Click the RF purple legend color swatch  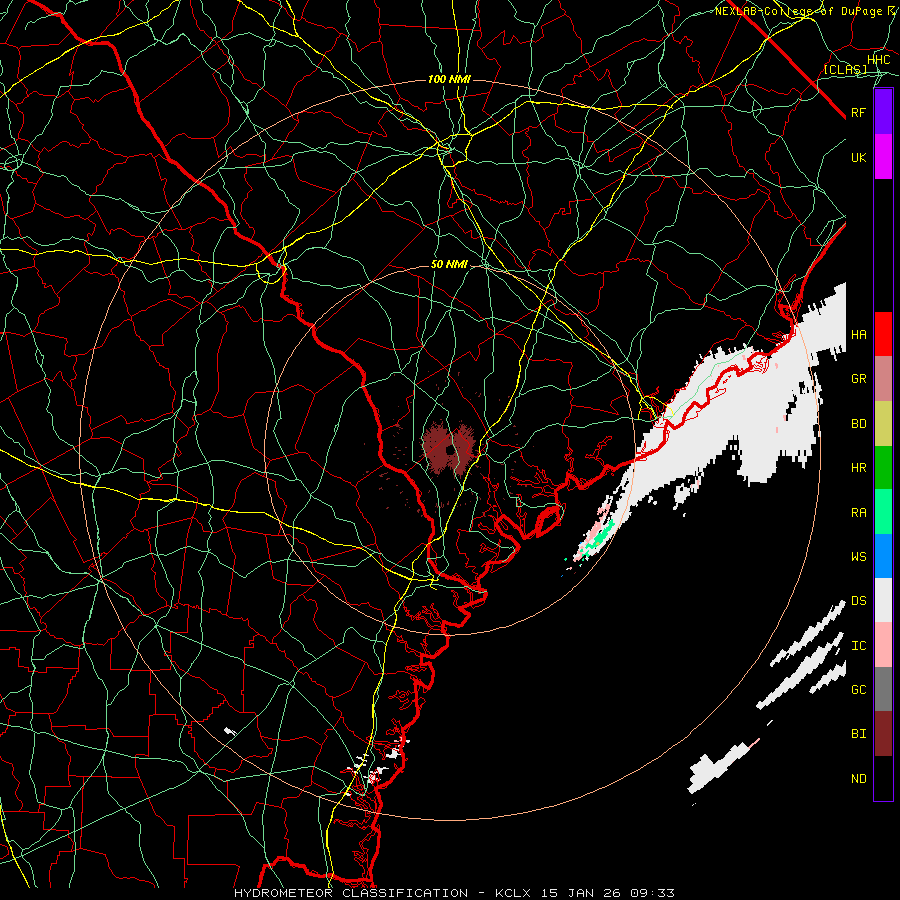(883, 112)
